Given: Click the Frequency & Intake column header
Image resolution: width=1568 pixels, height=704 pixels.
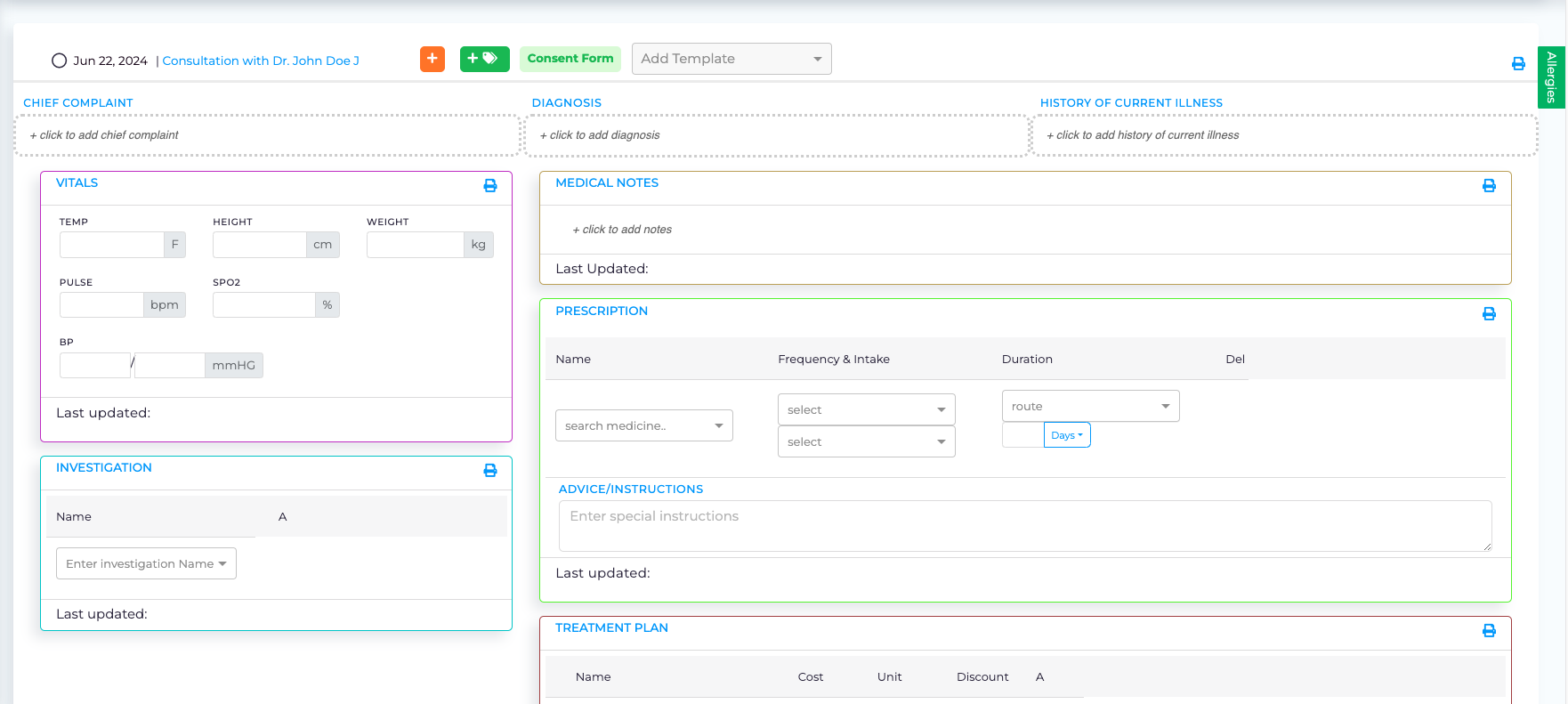Looking at the screenshot, I should 834,360.
